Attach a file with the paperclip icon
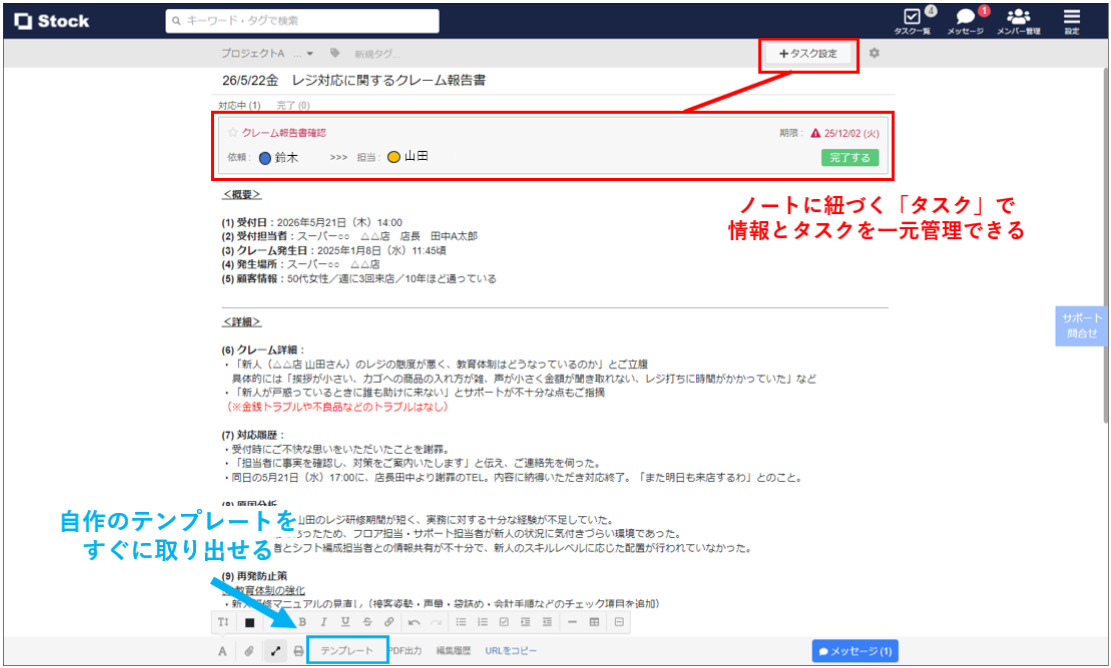This screenshot has height=668, width=1111. (x=248, y=650)
